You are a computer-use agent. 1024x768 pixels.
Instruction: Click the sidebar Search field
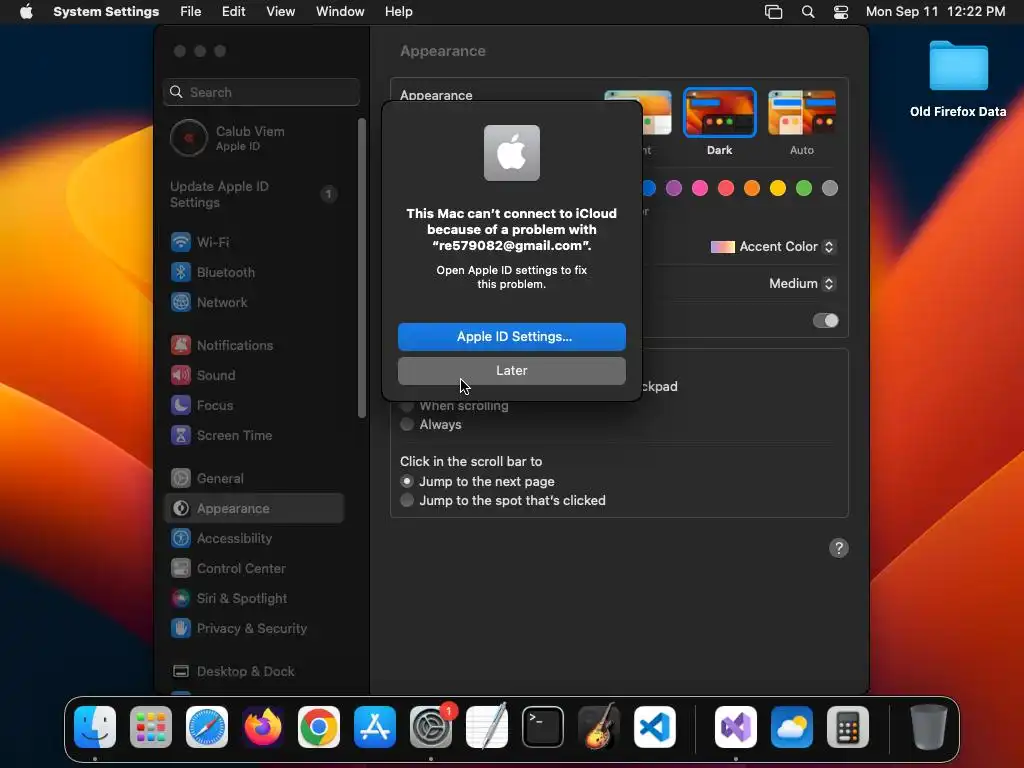pos(261,92)
